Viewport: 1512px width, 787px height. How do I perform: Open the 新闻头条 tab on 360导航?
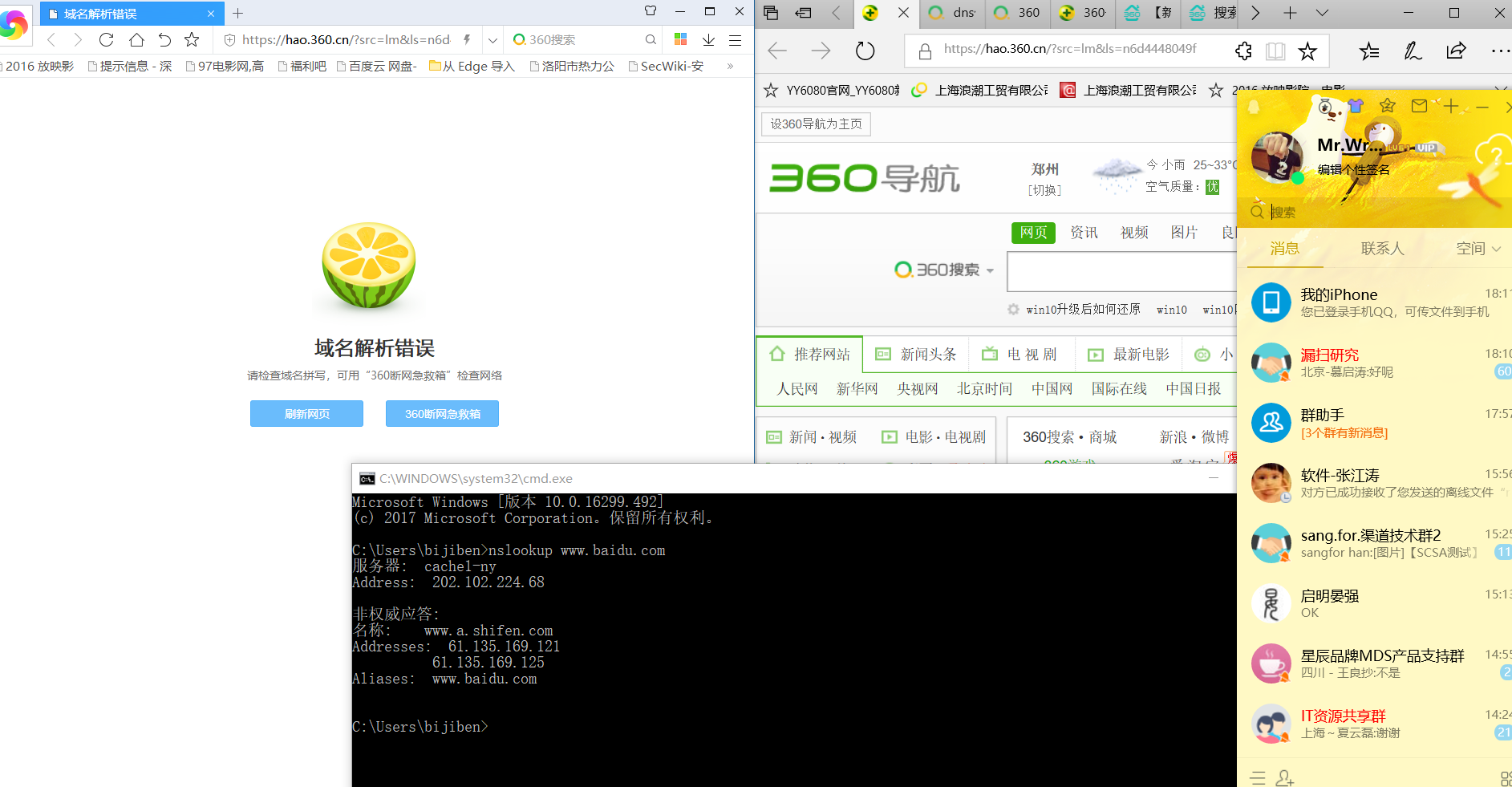tap(916, 355)
